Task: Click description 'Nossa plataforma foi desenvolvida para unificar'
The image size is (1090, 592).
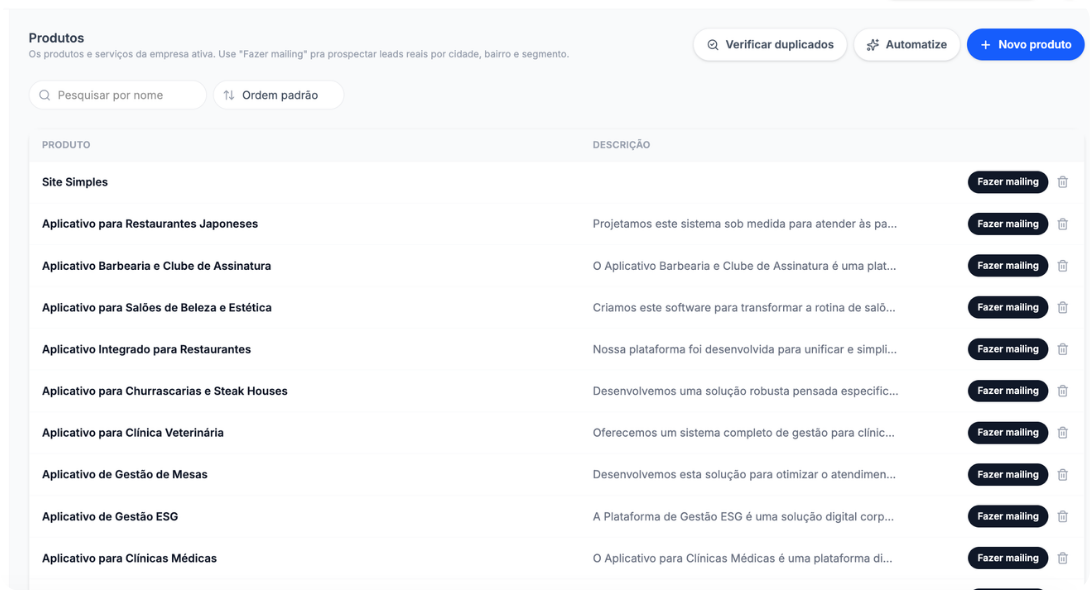Action: pos(745,349)
